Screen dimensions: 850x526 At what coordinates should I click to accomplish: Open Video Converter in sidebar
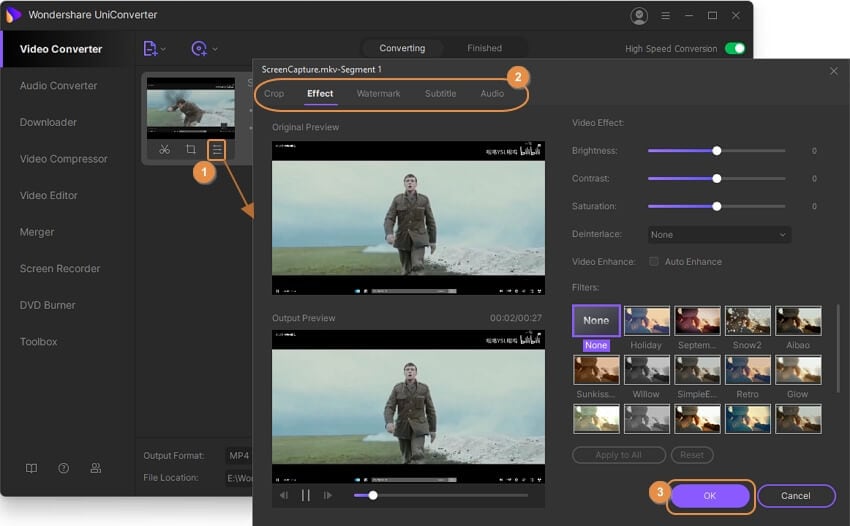coord(68,49)
